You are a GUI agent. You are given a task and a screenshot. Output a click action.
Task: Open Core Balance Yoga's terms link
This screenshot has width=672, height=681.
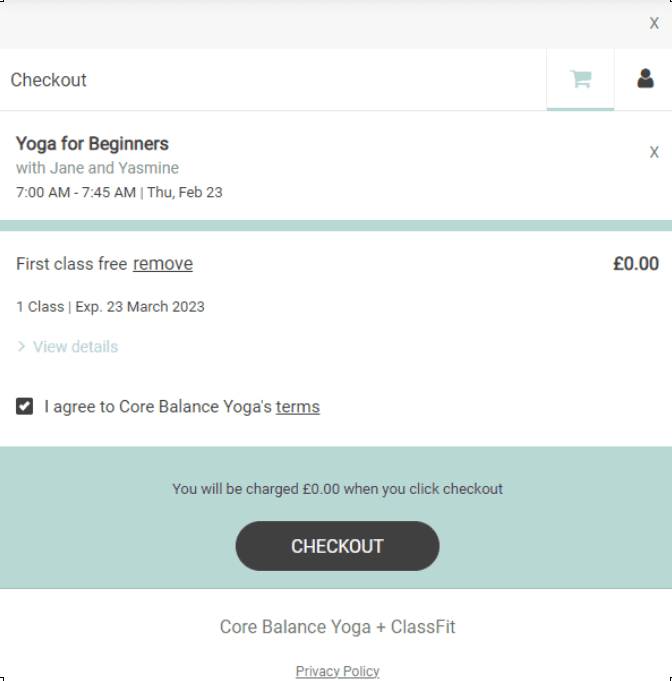click(298, 407)
